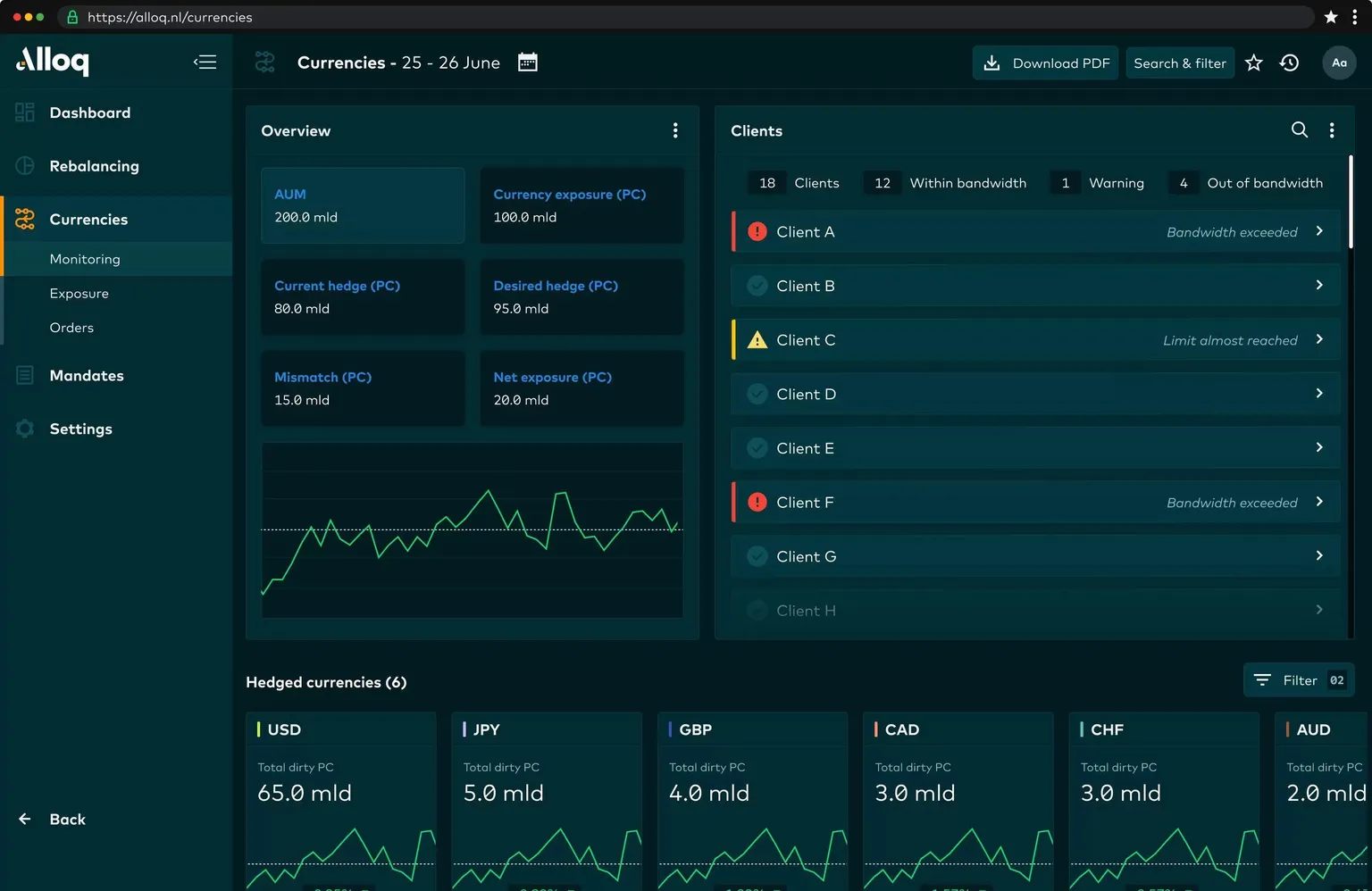This screenshot has width=1372, height=891.
Task: Expand Client G row chevron
Action: point(1319,556)
